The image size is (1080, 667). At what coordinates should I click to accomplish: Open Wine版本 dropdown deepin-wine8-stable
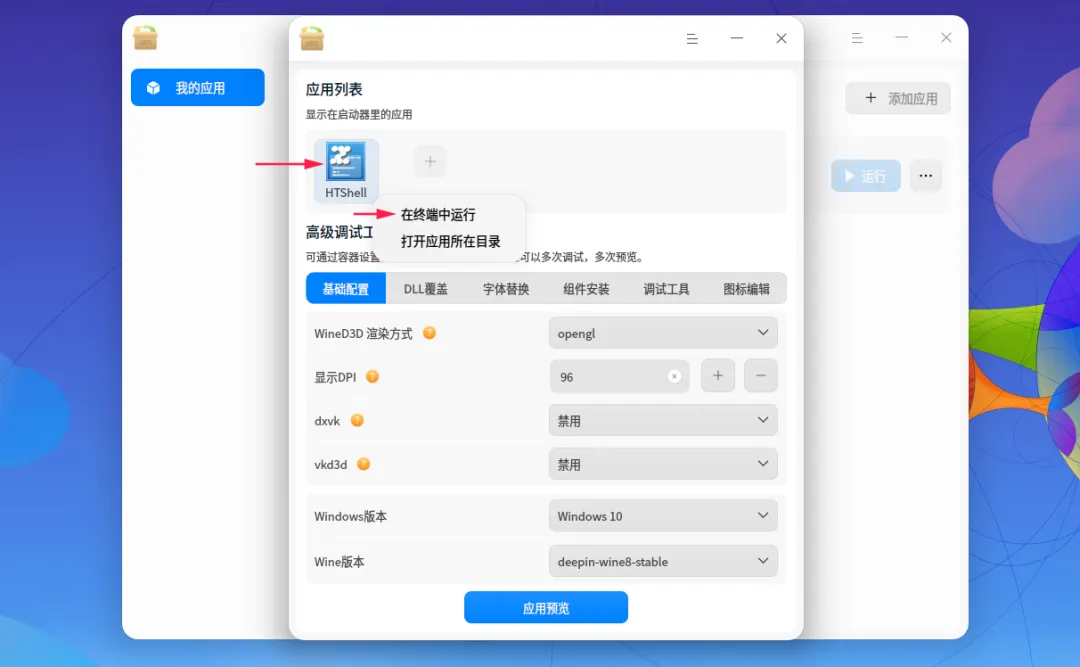(x=663, y=561)
